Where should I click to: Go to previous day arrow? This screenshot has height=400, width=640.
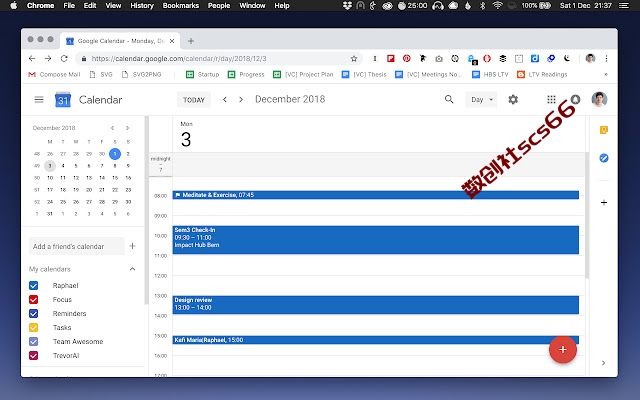point(224,100)
